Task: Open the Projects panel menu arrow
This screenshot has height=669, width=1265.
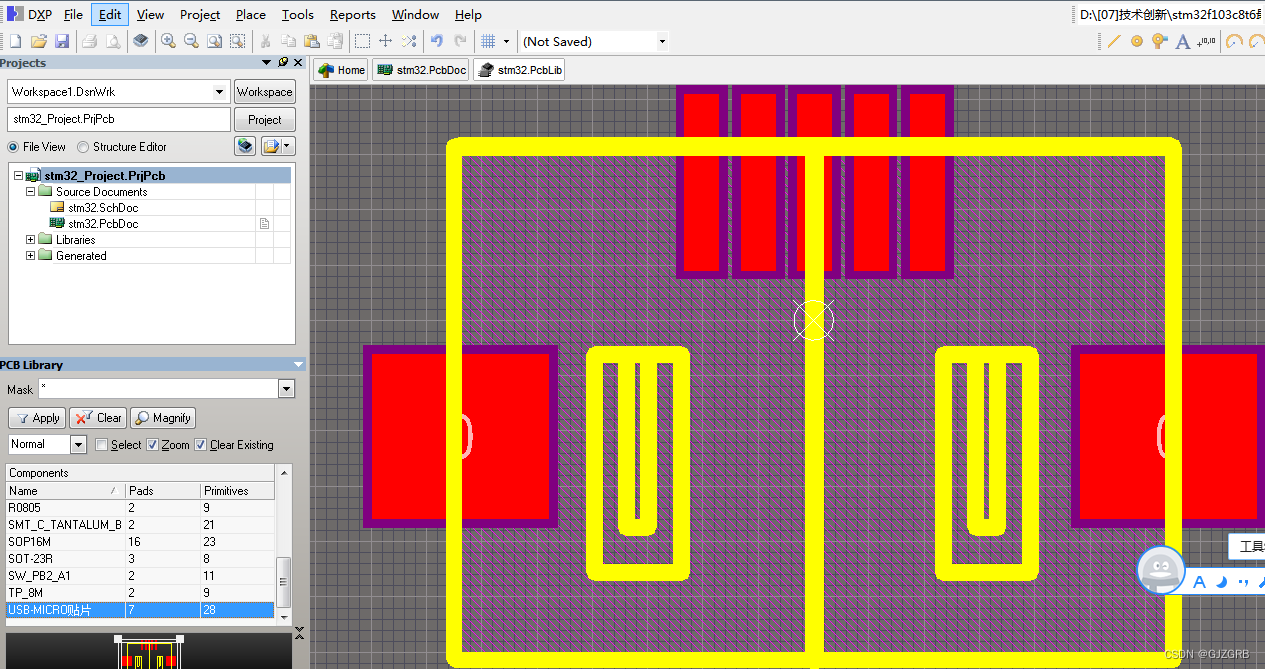Action: click(x=266, y=62)
